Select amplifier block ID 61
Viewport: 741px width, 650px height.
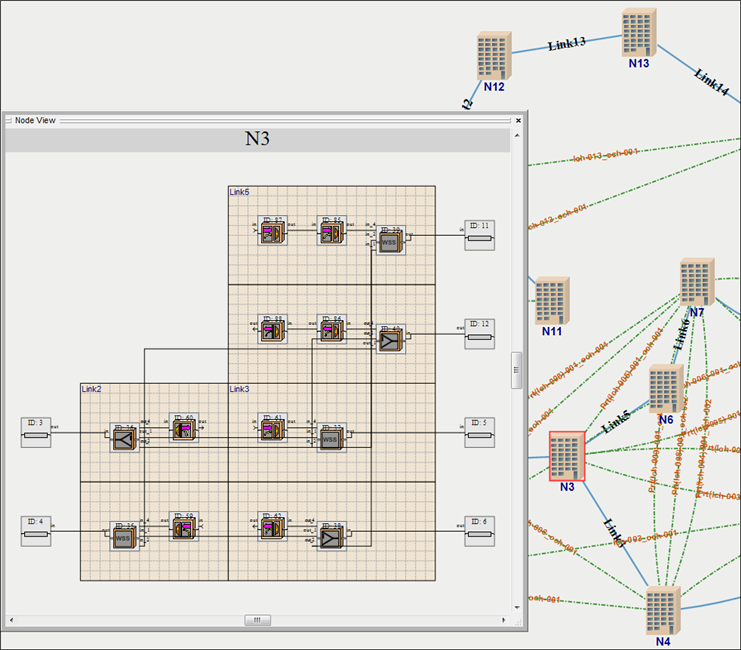[x=272, y=428]
